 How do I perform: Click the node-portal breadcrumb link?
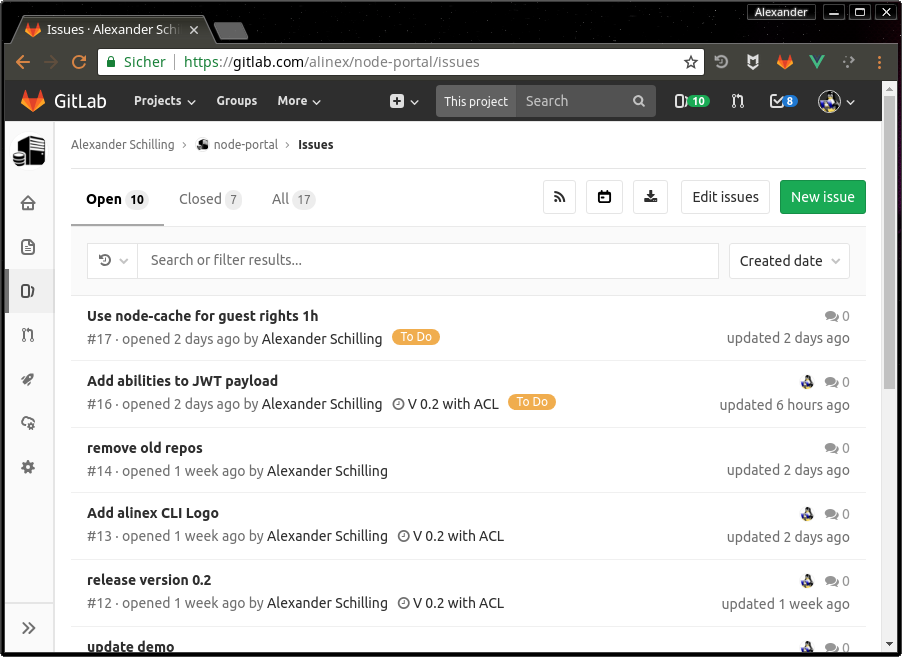244,144
